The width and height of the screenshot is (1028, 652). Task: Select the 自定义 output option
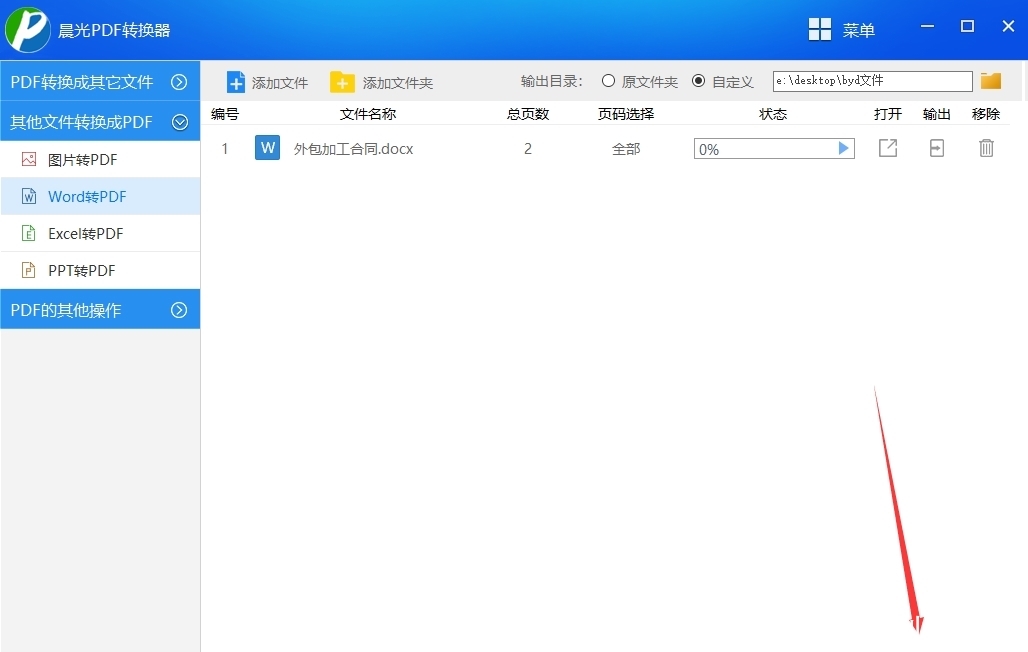[x=698, y=81]
